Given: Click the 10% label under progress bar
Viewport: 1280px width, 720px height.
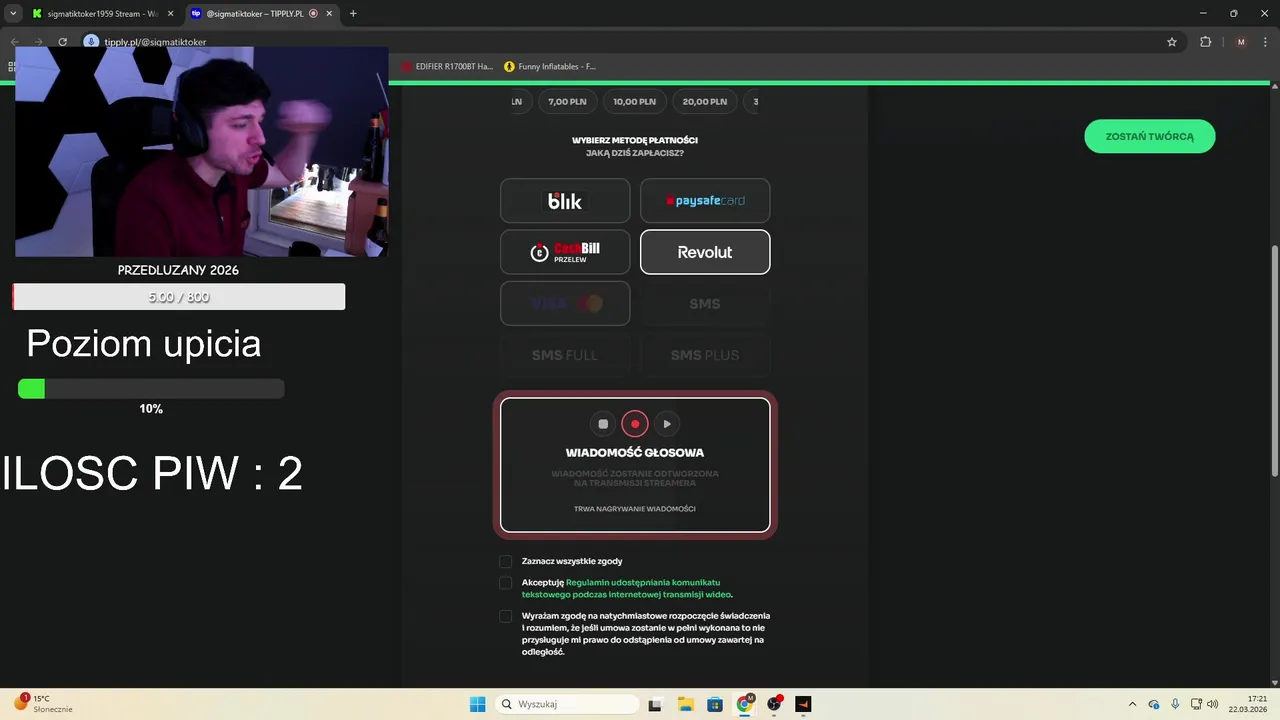Looking at the screenshot, I should 151,409.
